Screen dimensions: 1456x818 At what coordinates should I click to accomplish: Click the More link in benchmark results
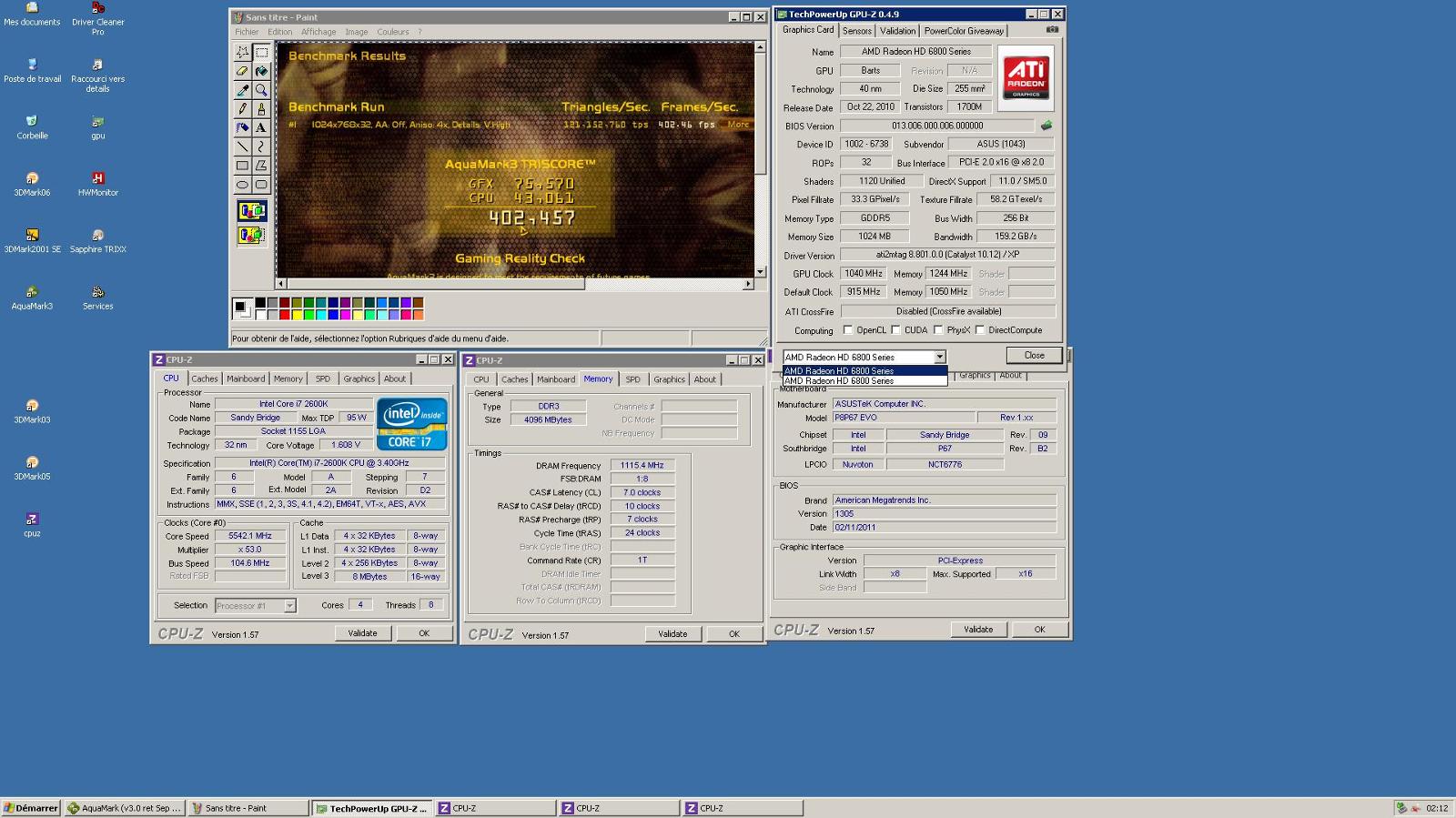click(739, 125)
